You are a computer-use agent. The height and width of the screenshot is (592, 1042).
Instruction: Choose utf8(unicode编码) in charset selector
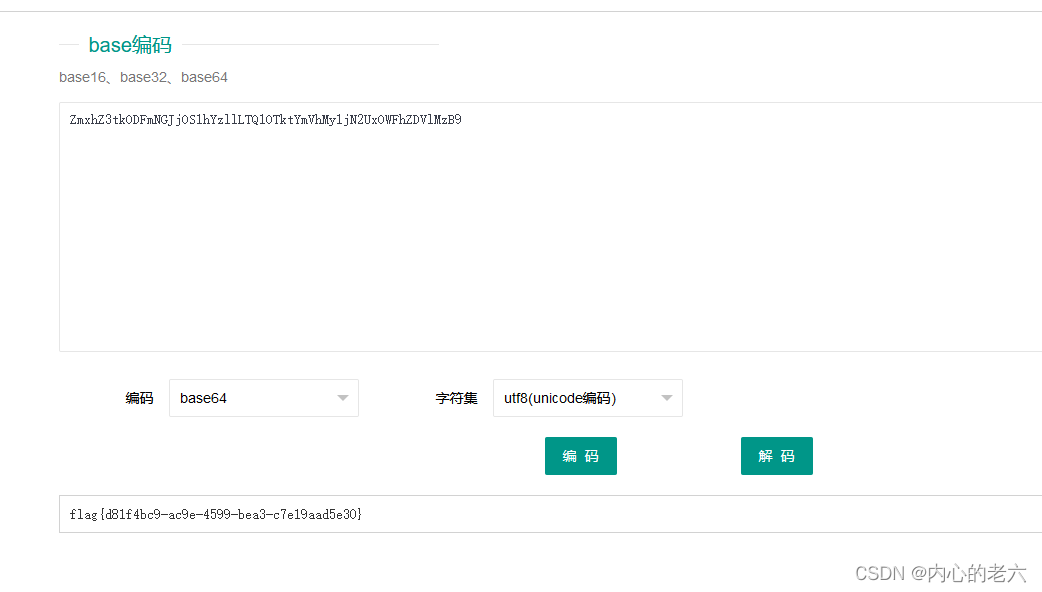coord(587,398)
